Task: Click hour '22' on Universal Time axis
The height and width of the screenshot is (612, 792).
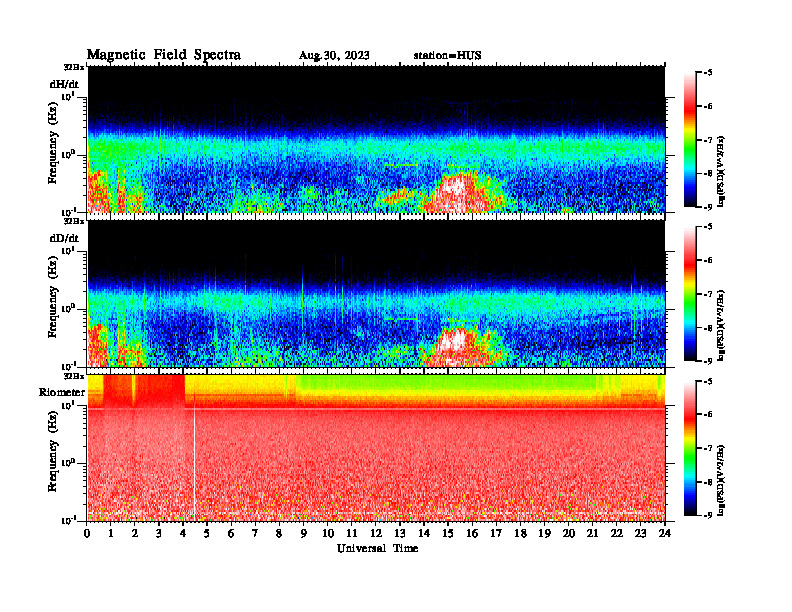Action: tap(616, 534)
